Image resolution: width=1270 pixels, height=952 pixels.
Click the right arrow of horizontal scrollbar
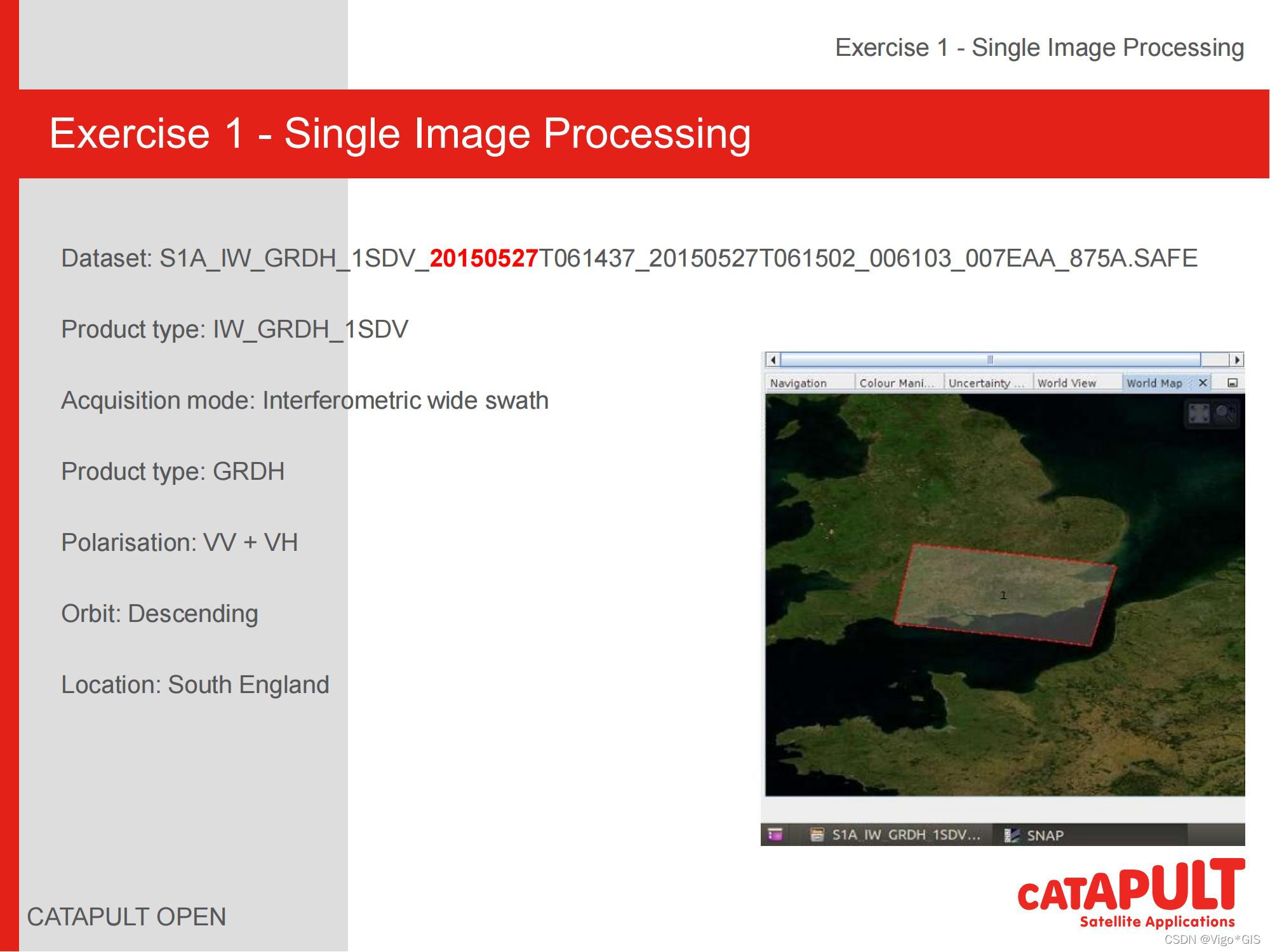pos(1236,360)
